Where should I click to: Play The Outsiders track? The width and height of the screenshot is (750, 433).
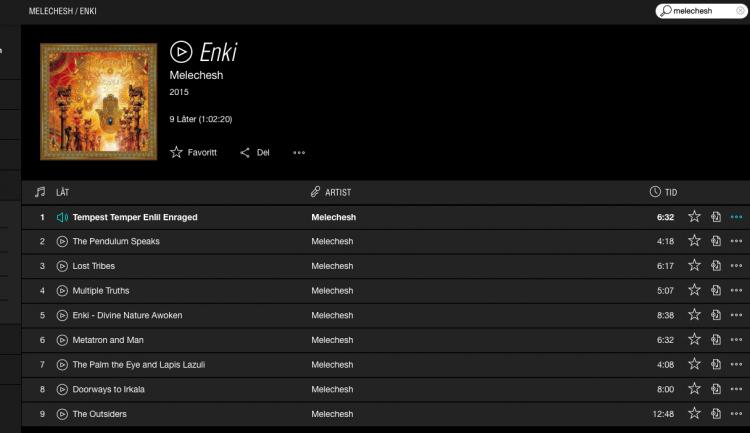pos(62,414)
